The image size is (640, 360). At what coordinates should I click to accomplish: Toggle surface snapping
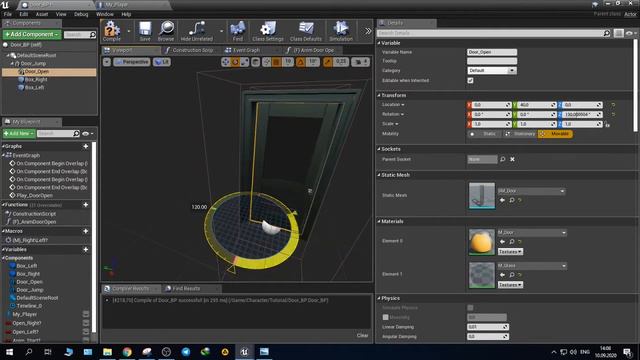[x=267, y=62]
